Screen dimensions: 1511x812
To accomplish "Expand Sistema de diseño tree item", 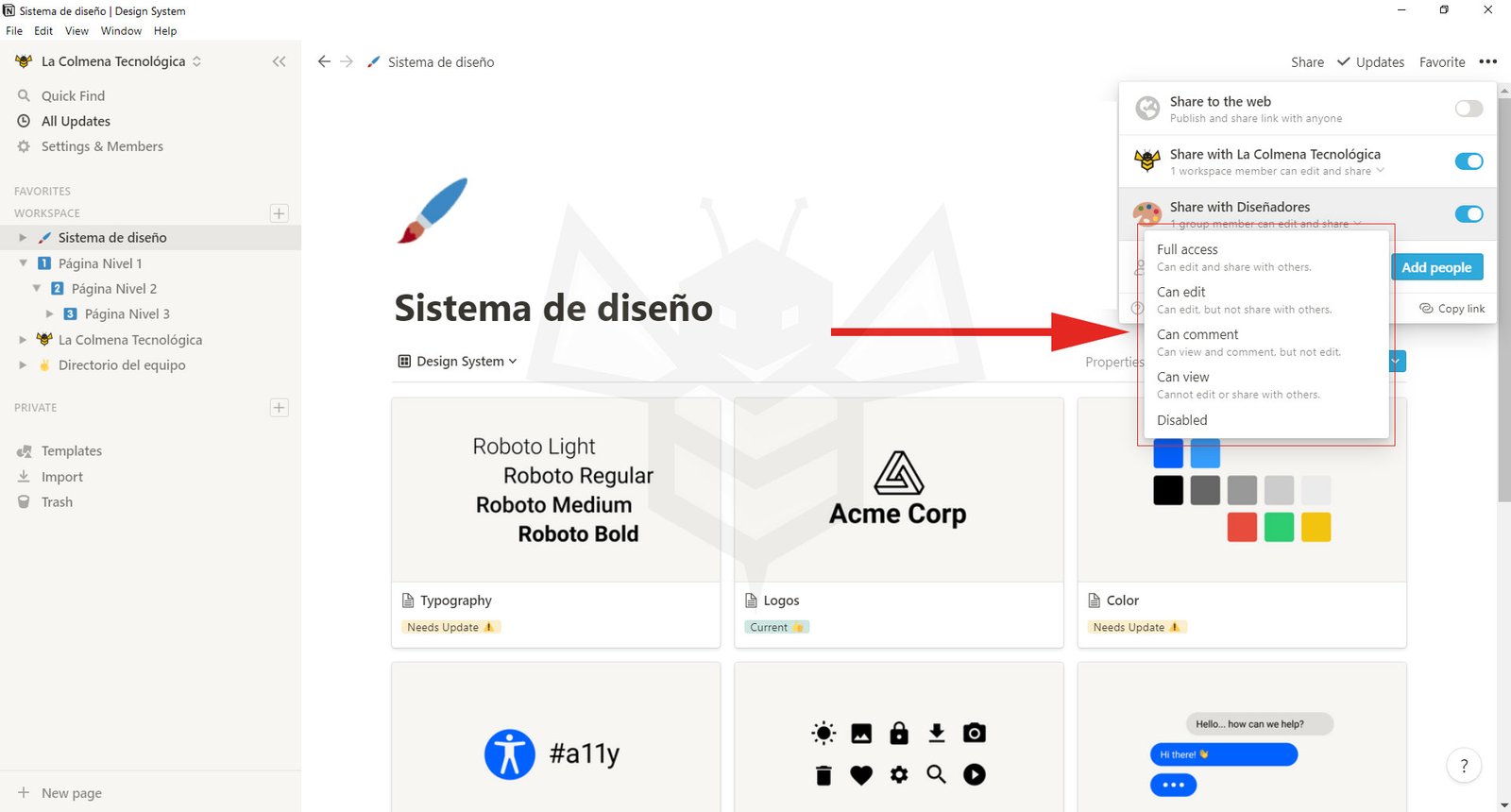I will click(x=23, y=238).
